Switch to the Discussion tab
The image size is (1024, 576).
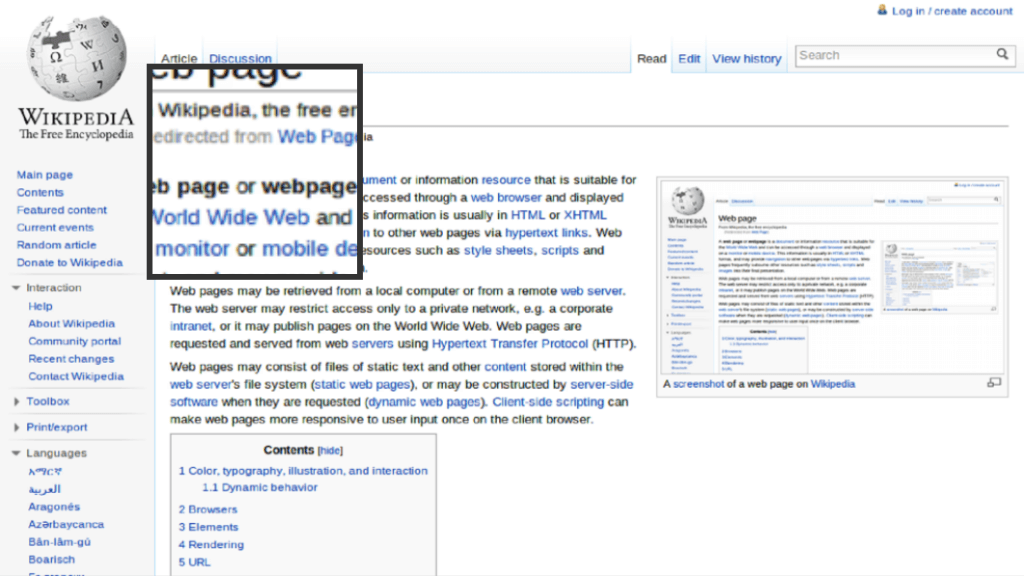tap(240, 59)
